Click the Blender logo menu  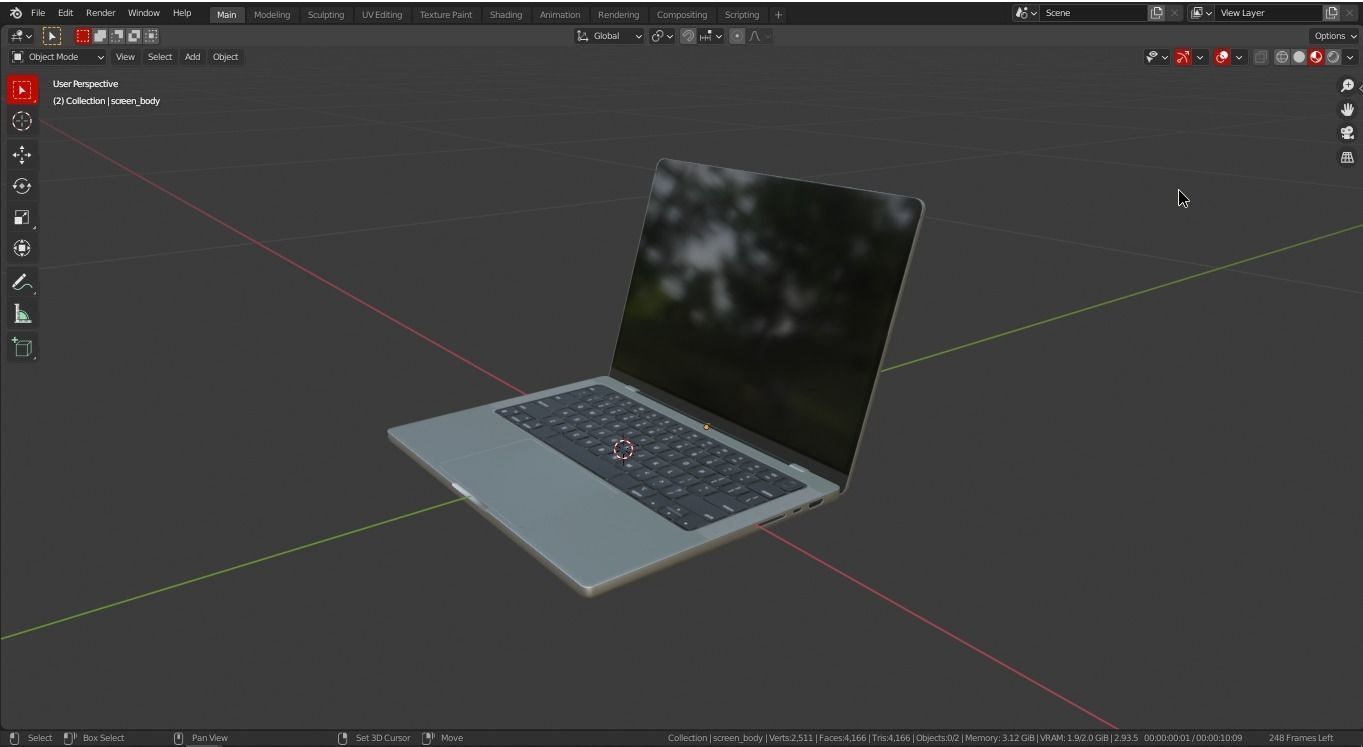(x=15, y=13)
